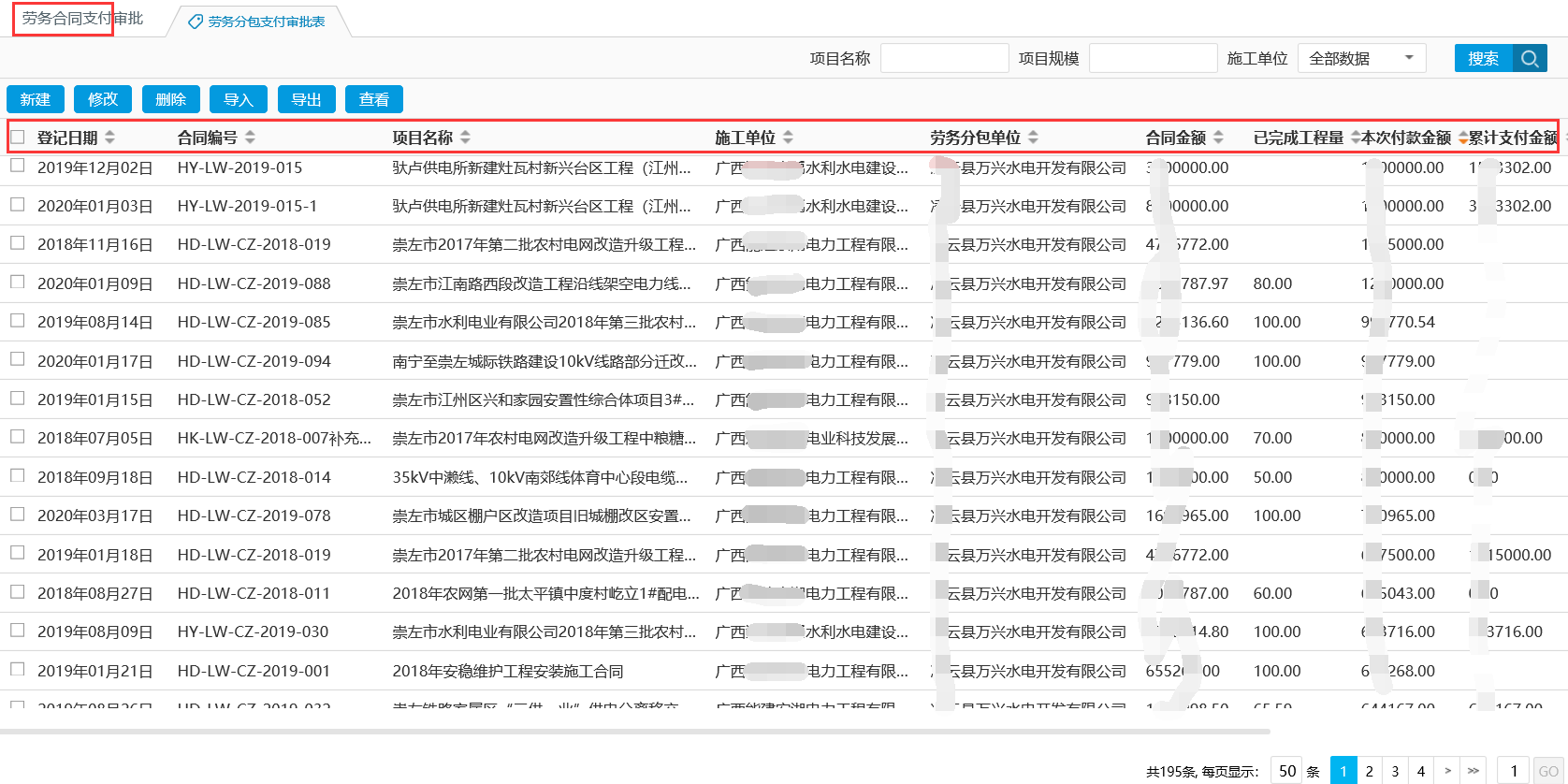
Task: Sort by 合同编号 column arrows
Action: coord(250,138)
